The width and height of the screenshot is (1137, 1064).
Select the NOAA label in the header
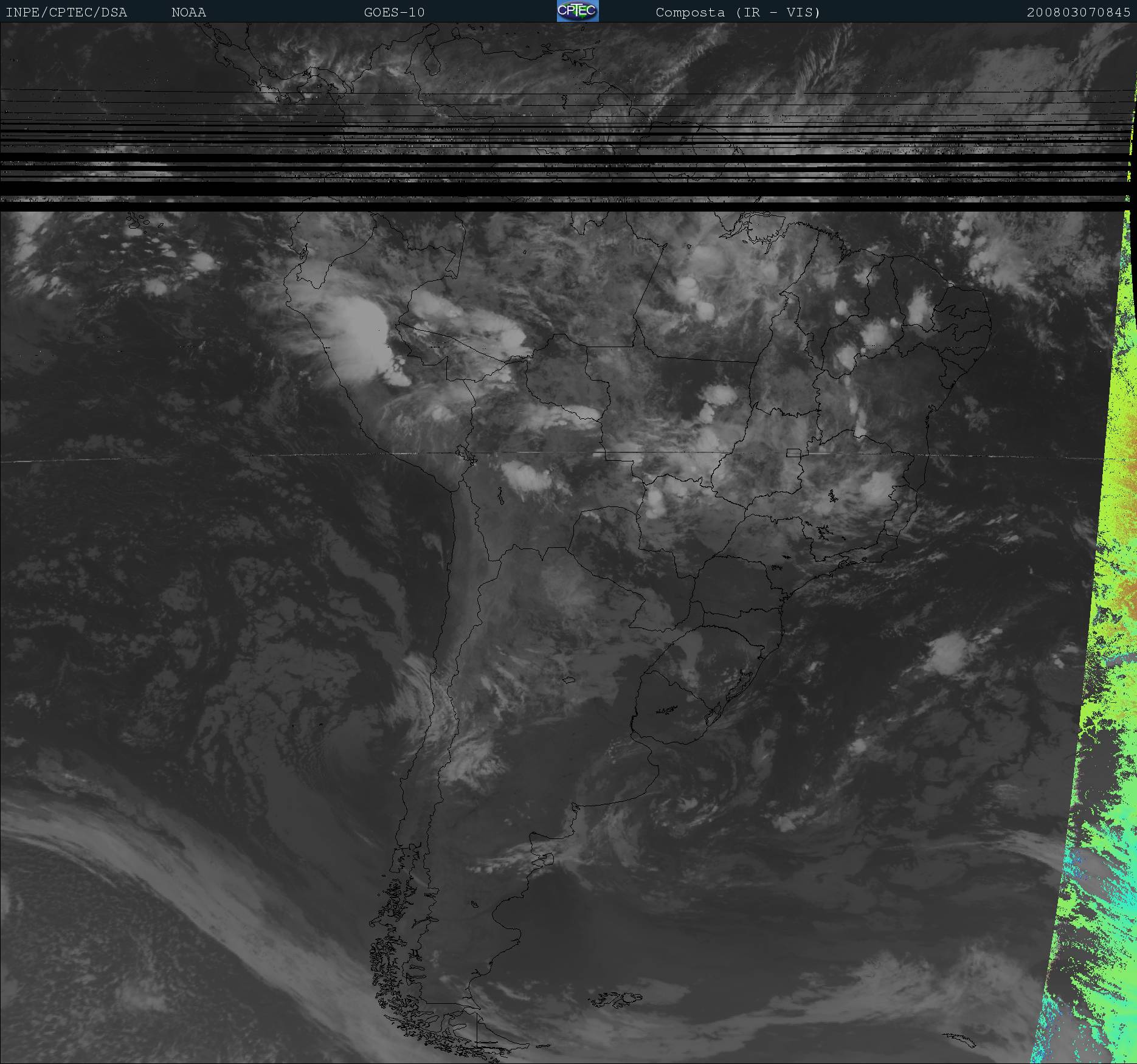point(188,12)
